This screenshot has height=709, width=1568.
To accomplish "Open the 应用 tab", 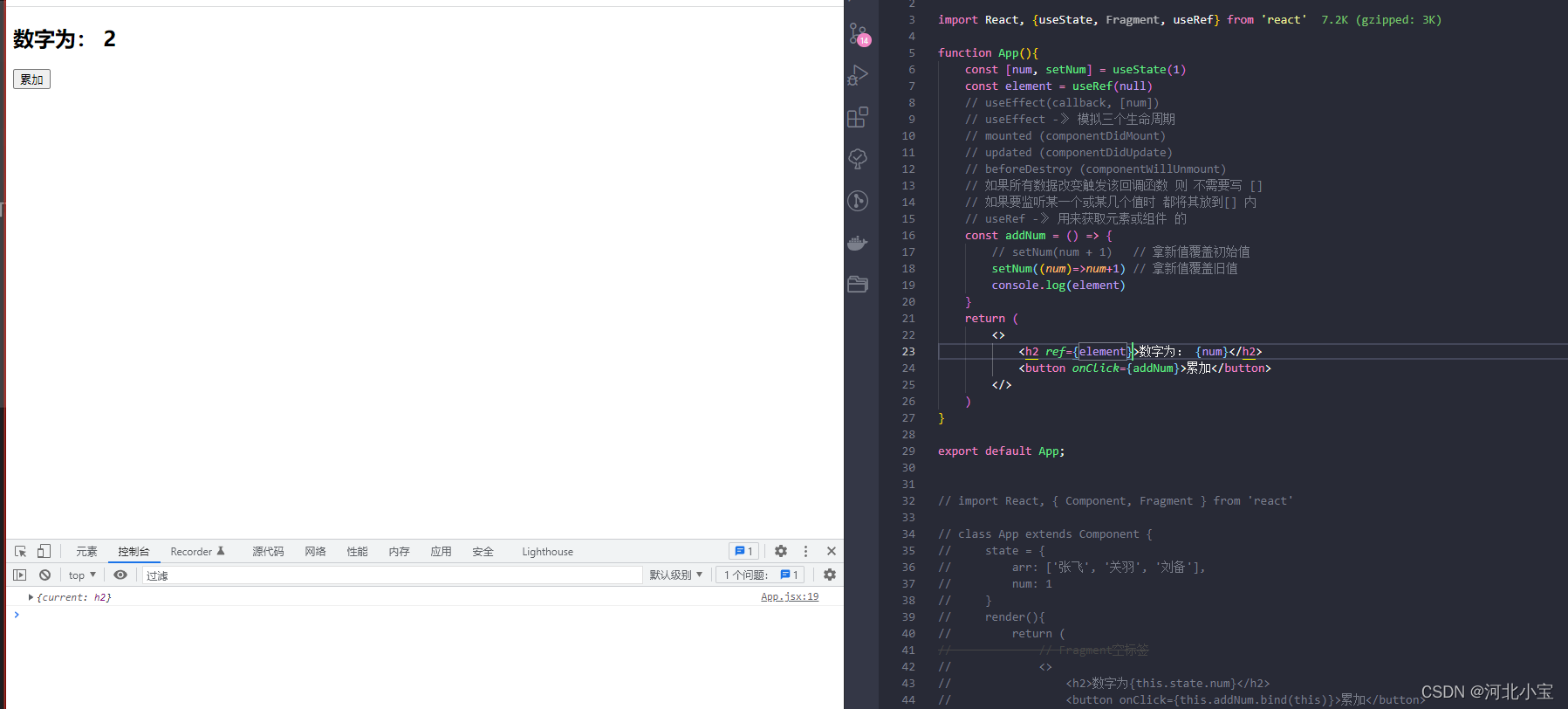I will [441, 552].
